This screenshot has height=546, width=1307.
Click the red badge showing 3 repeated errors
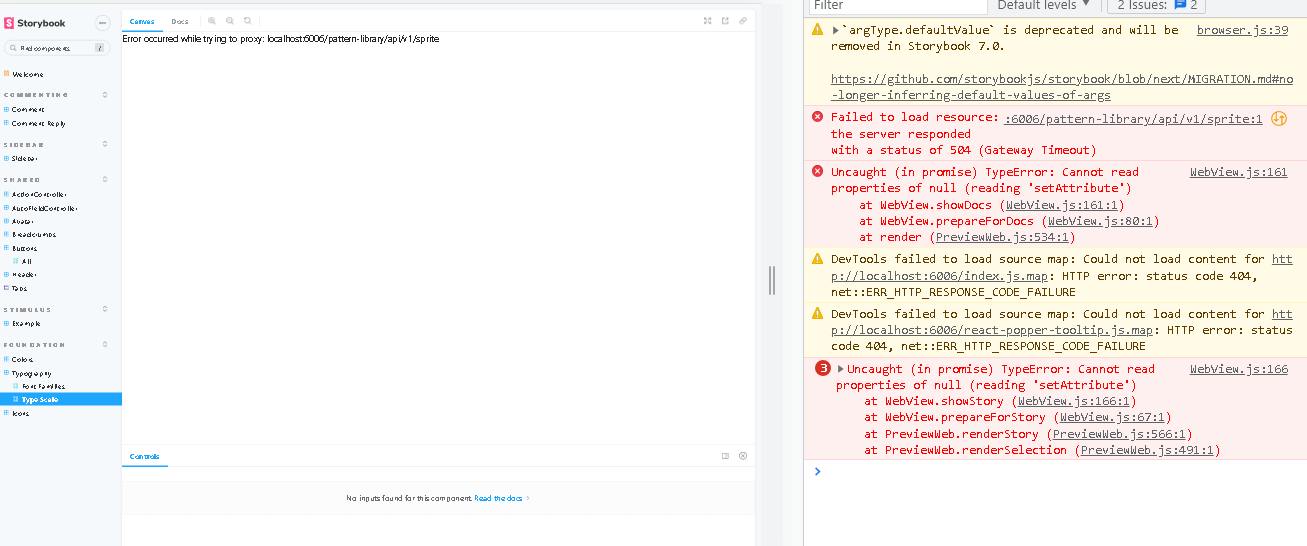click(x=823, y=368)
